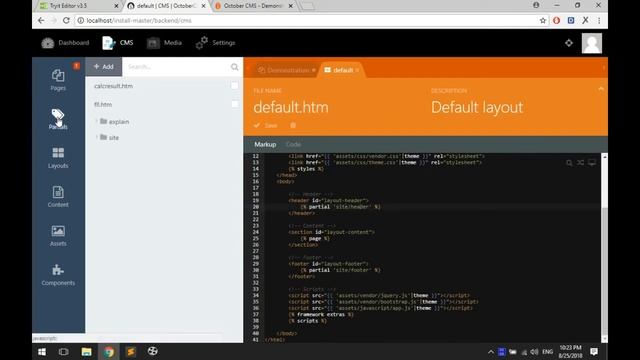Open search in the code editor
The width and height of the screenshot is (640, 360).
[x=569, y=163]
